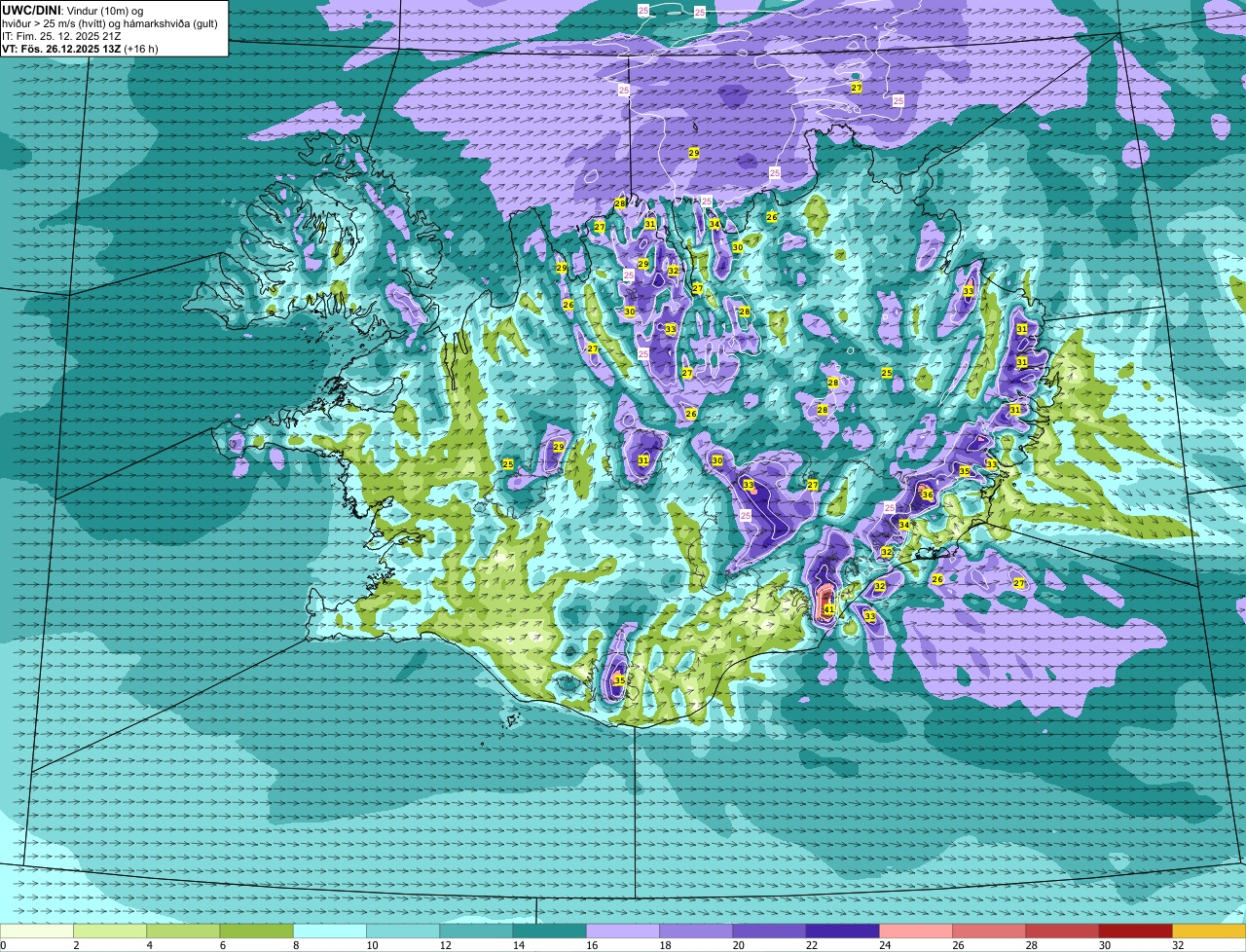Pick the legend swatch below 2 m/s
Image resolution: width=1246 pixels, height=952 pixels.
coord(37,932)
